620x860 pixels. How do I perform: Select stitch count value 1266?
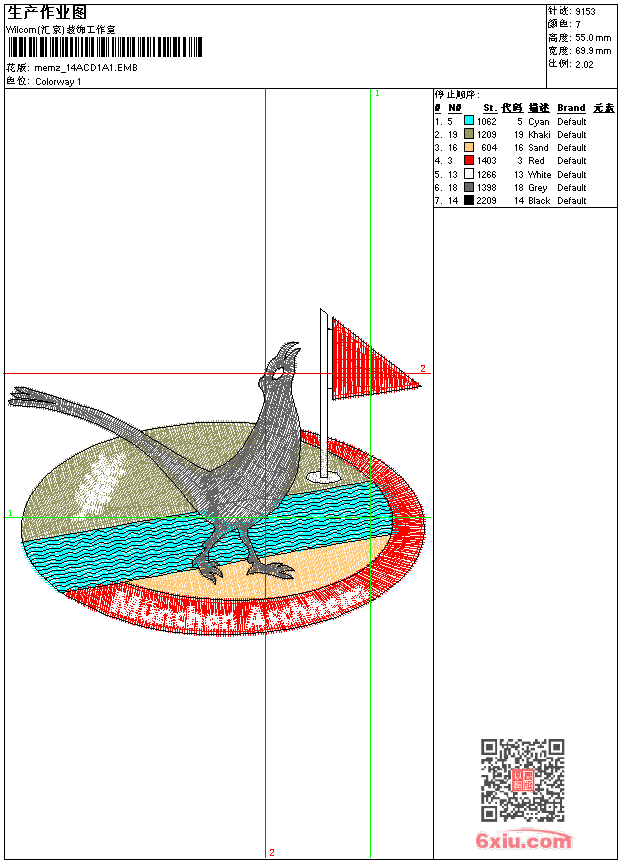click(487, 174)
